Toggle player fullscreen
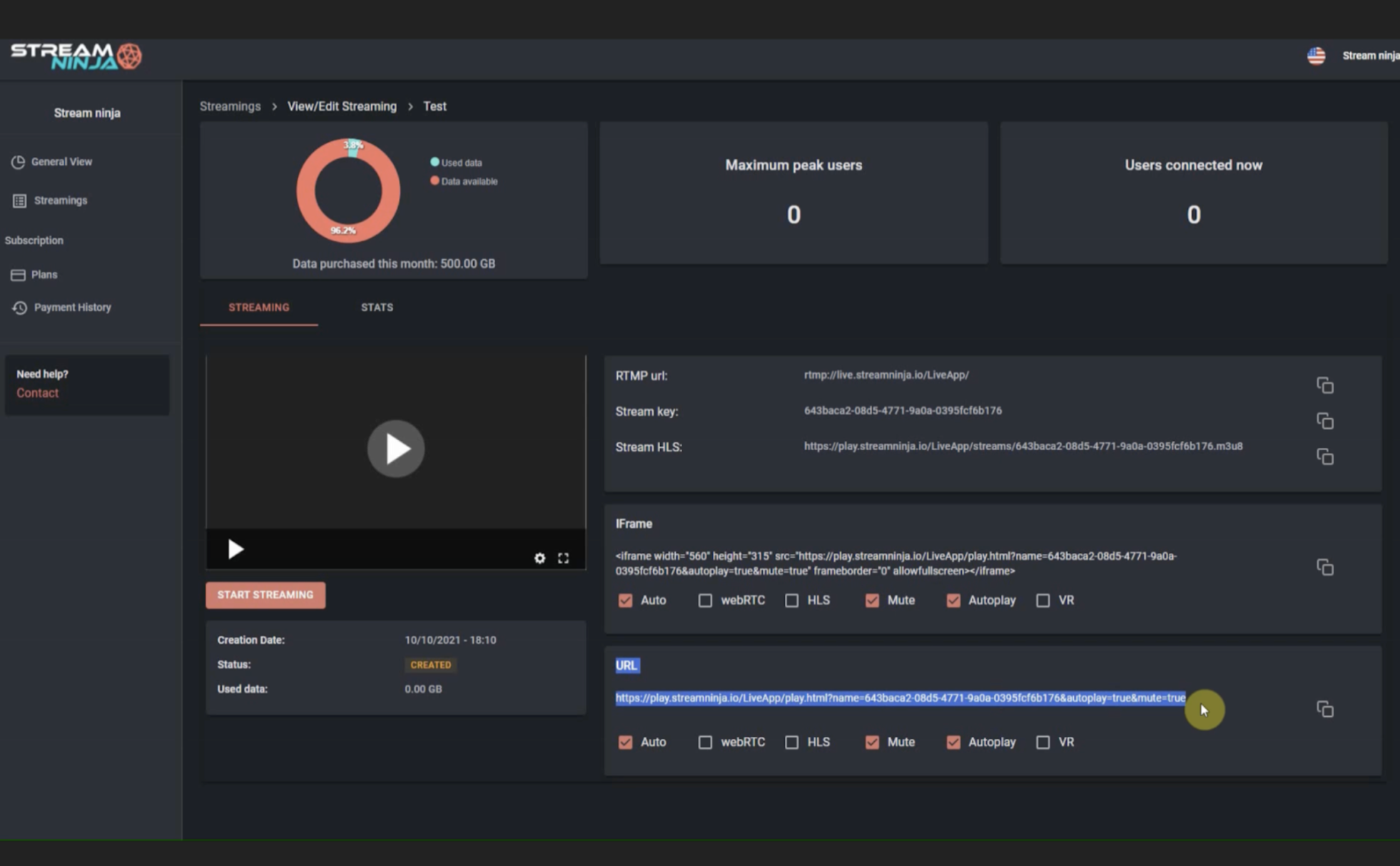The height and width of the screenshot is (866, 1400). pyautogui.click(x=563, y=559)
